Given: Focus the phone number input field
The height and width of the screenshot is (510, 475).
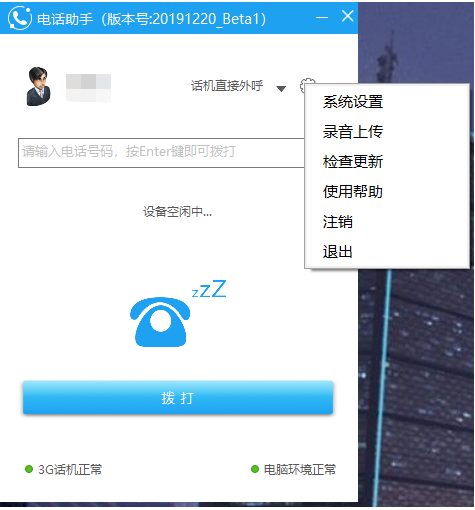Looking at the screenshot, I should (x=161, y=153).
